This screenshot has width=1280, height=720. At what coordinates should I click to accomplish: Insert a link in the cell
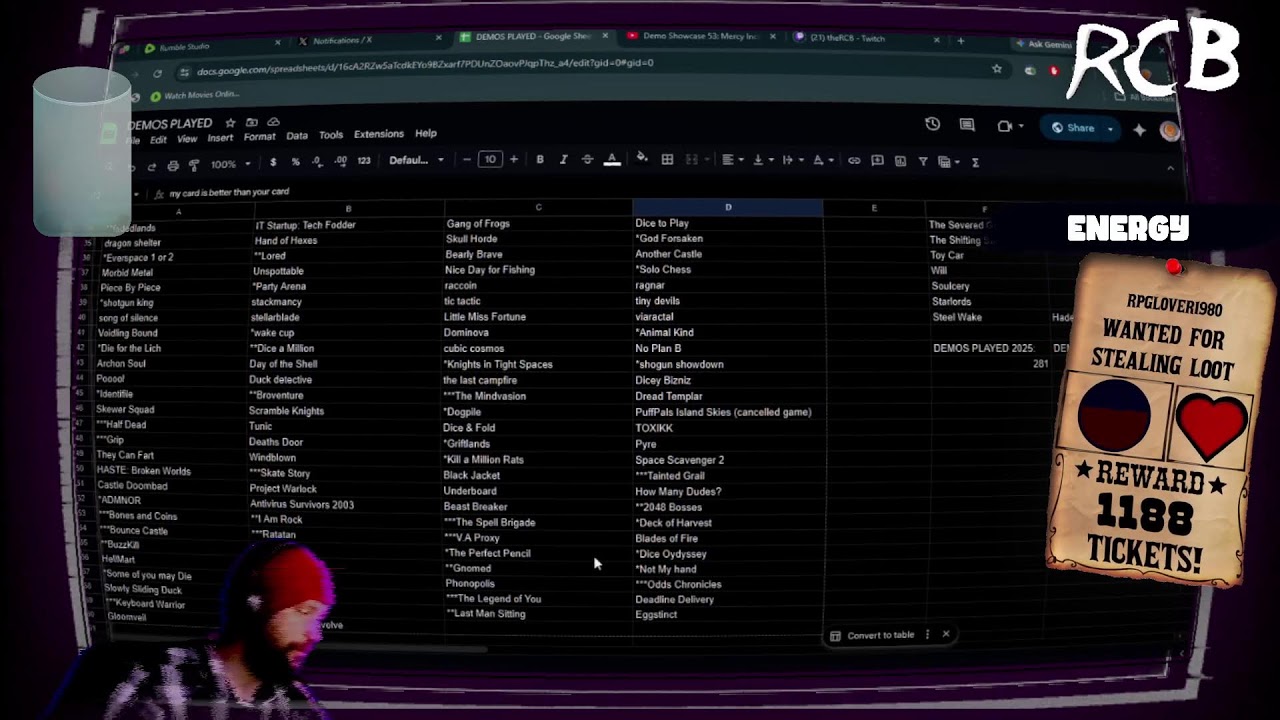click(854, 161)
